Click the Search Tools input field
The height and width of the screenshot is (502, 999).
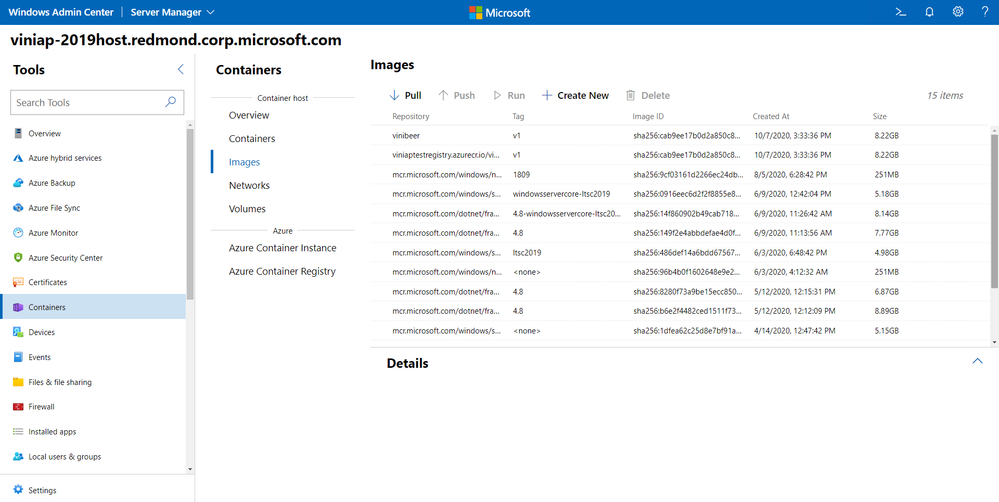pos(97,102)
